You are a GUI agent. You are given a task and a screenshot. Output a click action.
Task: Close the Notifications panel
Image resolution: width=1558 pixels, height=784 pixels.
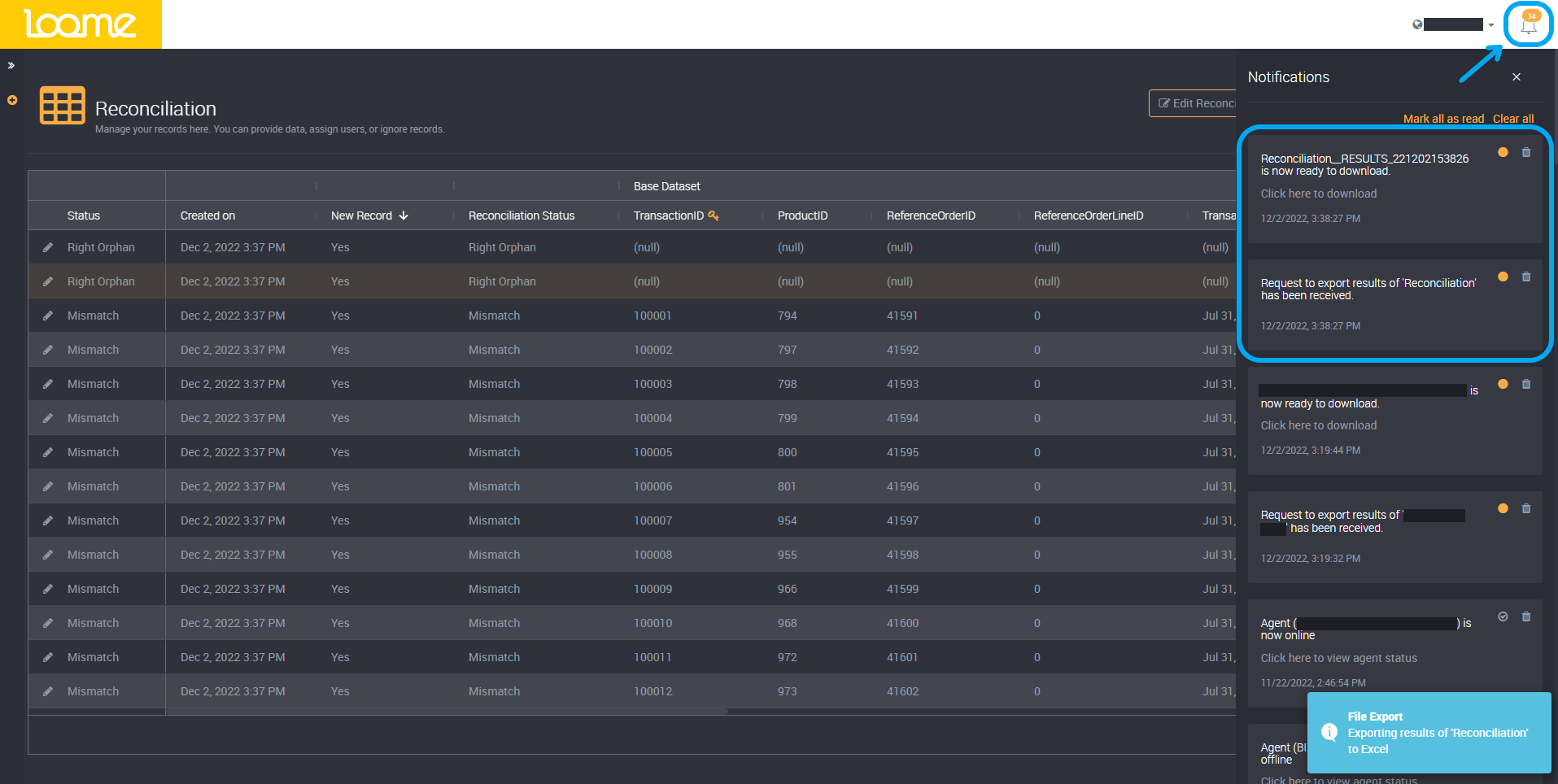(1517, 77)
